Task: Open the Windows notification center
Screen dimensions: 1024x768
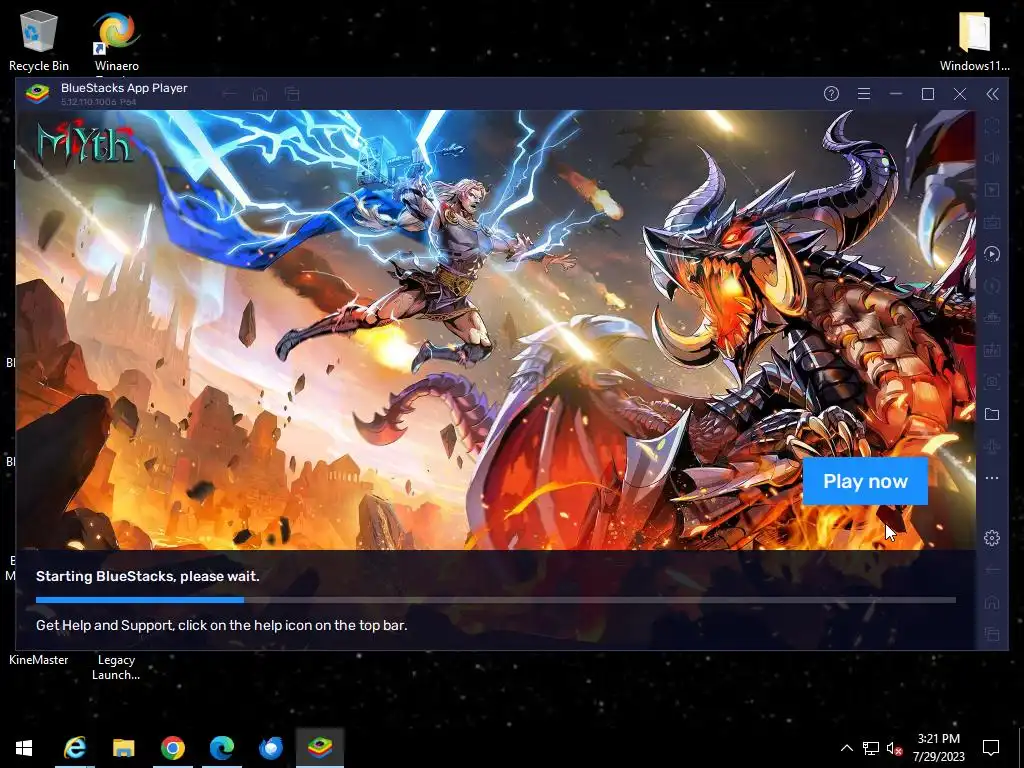Action: [x=991, y=748]
